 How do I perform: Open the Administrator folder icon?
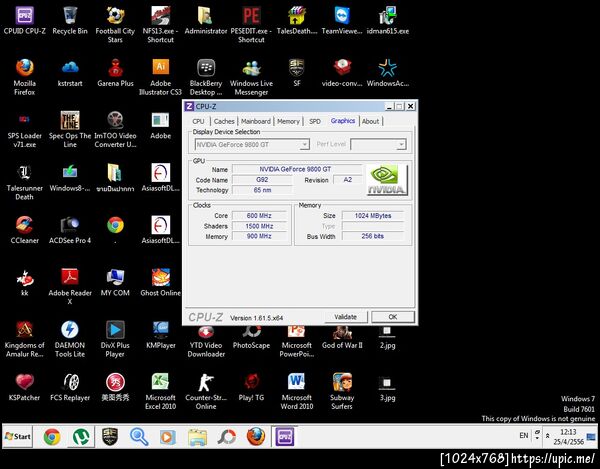pyautogui.click(x=206, y=21)
